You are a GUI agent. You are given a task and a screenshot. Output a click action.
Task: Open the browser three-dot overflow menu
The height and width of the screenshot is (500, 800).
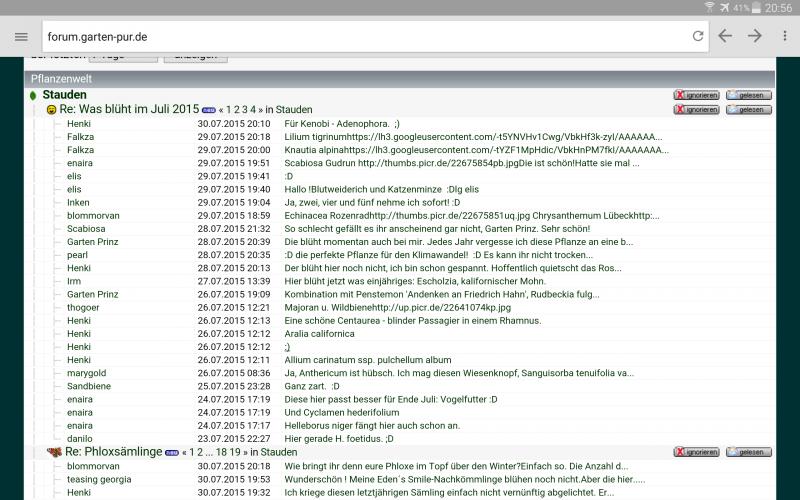pos(785,36)
